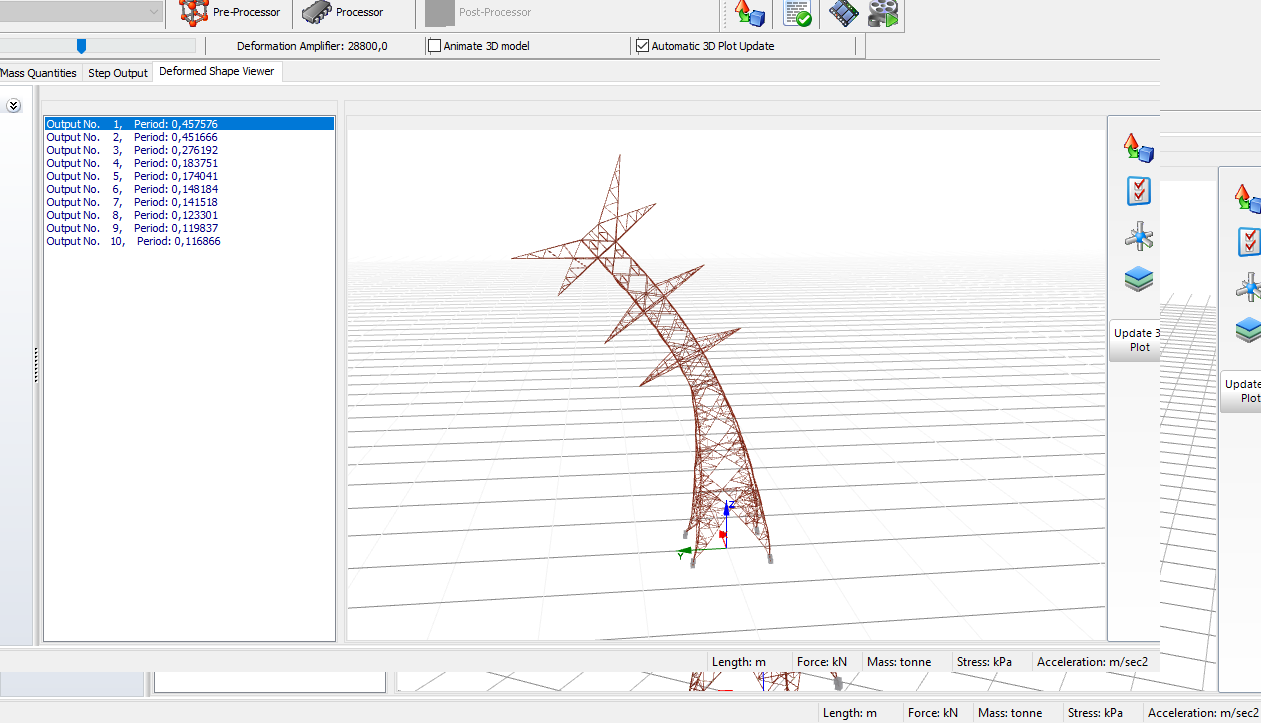Click Force: kN in the background window status bar

pyautogui.click(x=933, y=713)
